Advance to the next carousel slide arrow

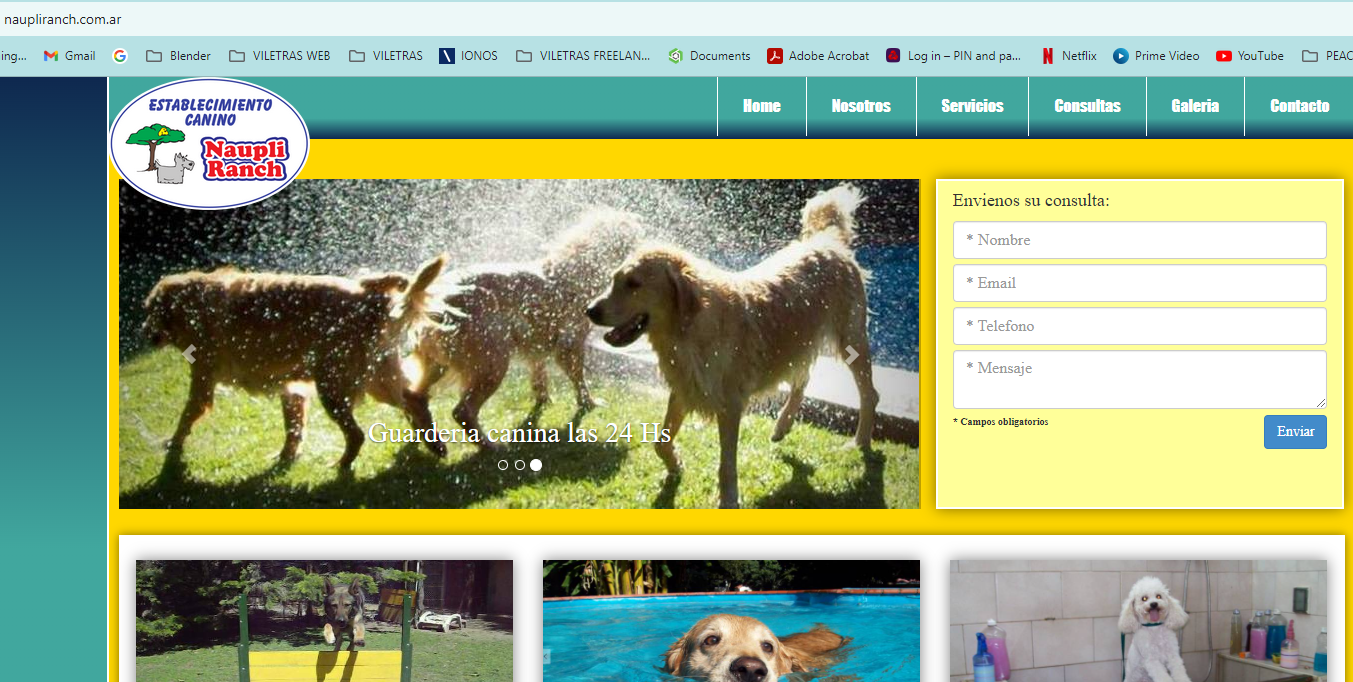pyautogui.click(x=851, y=353)
